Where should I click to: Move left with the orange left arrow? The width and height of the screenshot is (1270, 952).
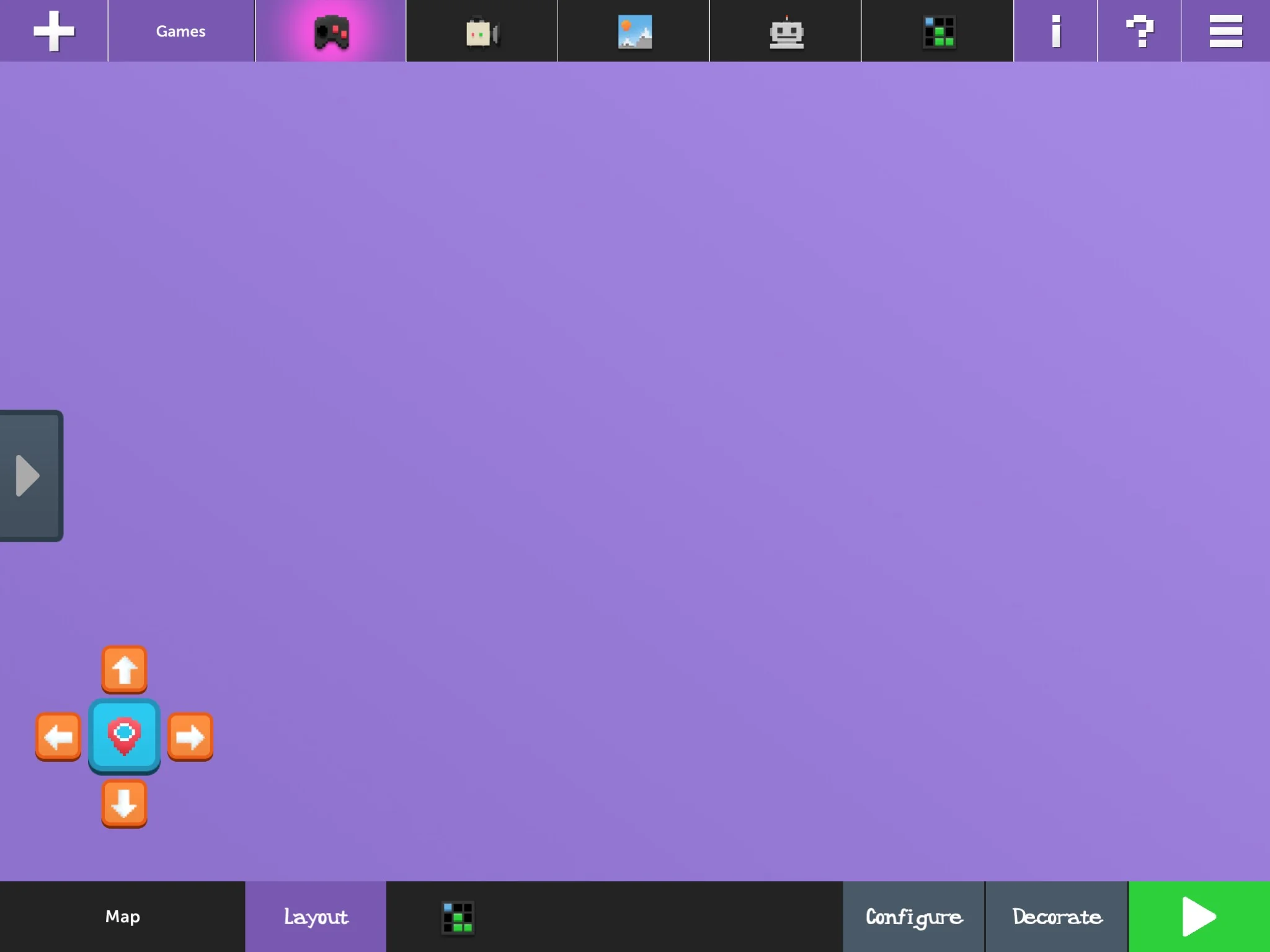(58, 737)
